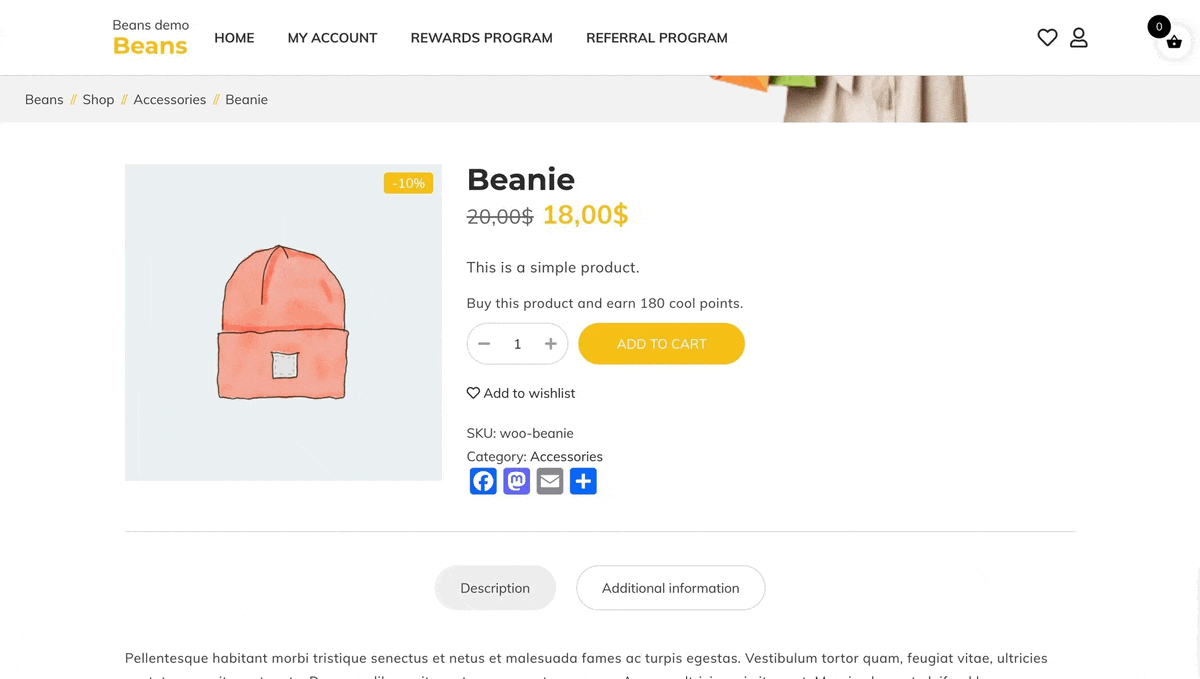The image size is (1200, 679).
Task: Click the Facebook share icon
Action: 483,481
